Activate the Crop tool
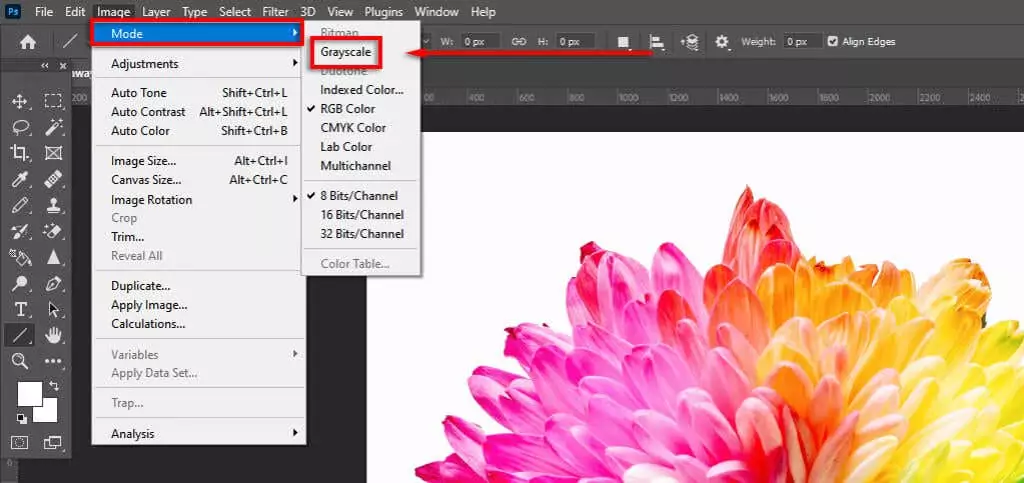Image resolution: width=1024 pixels, height=483 pixels. pyautogui.click(x=19, y=153)
